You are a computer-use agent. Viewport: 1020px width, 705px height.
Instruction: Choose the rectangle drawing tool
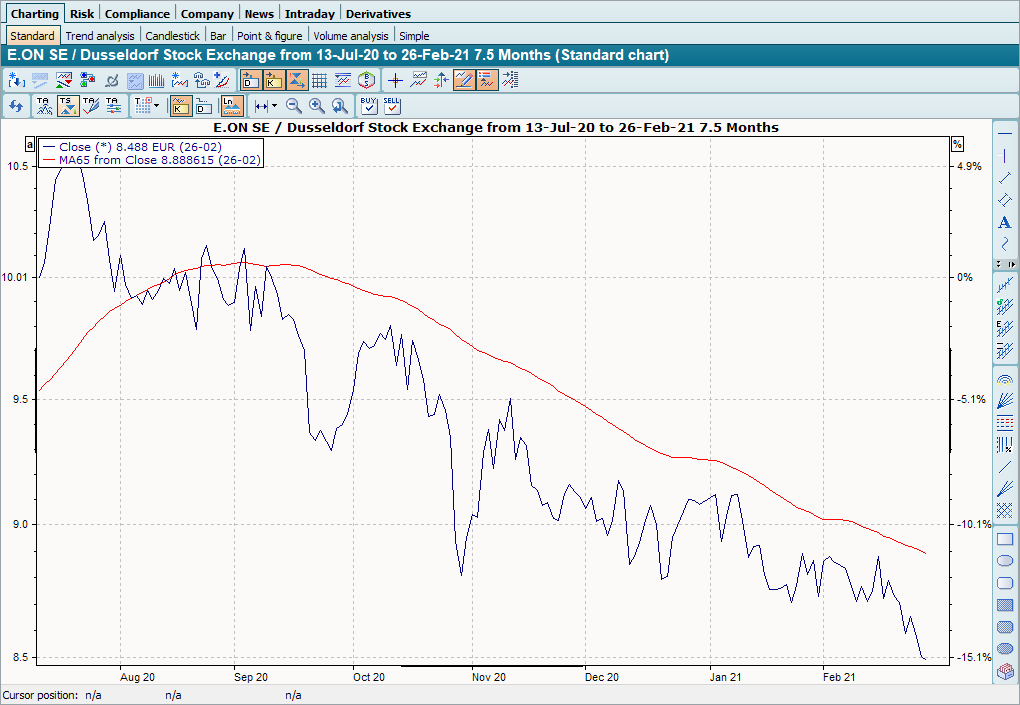[1005, 539]
